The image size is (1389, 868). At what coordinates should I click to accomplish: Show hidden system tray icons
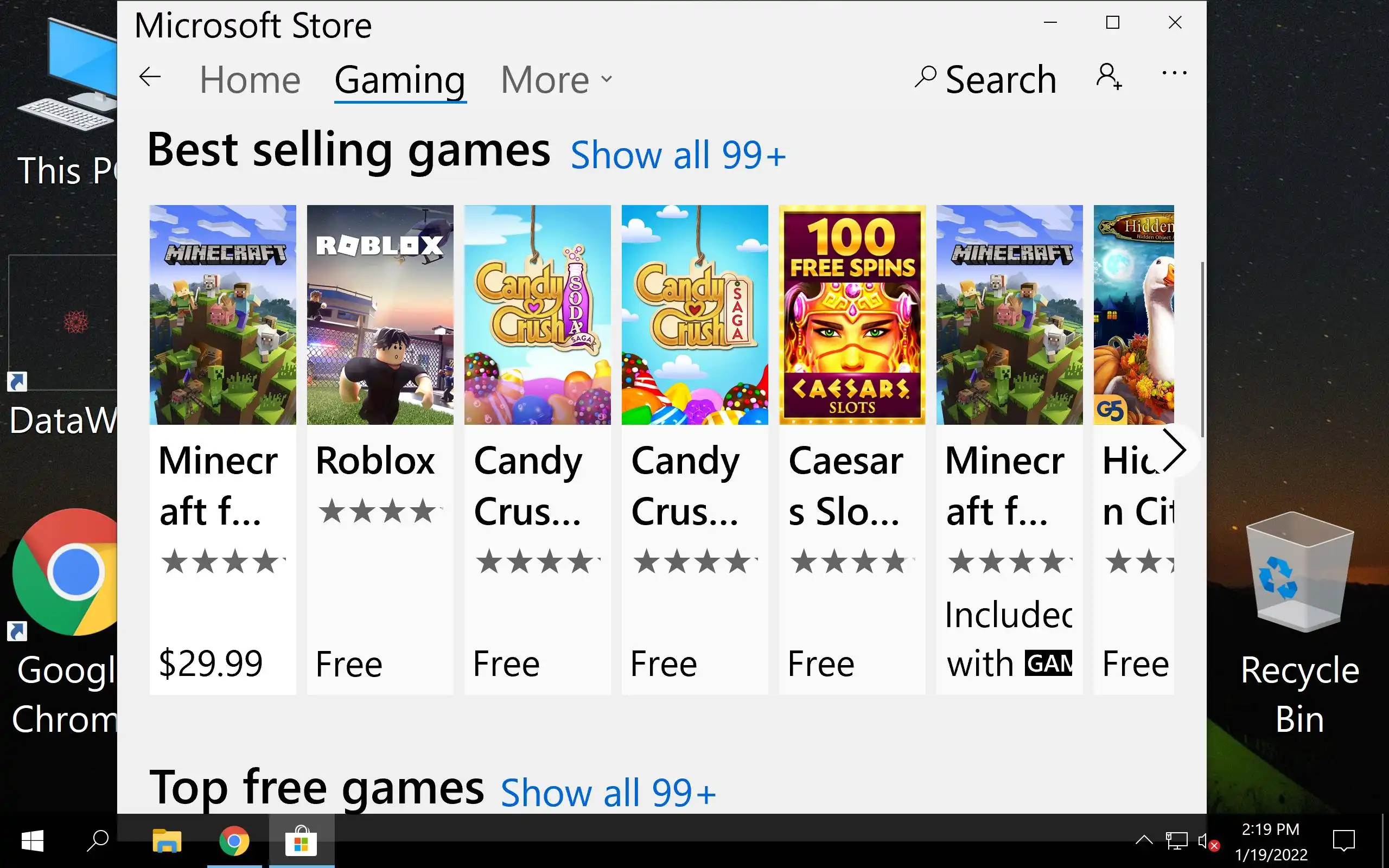[x=1143, y=840]
